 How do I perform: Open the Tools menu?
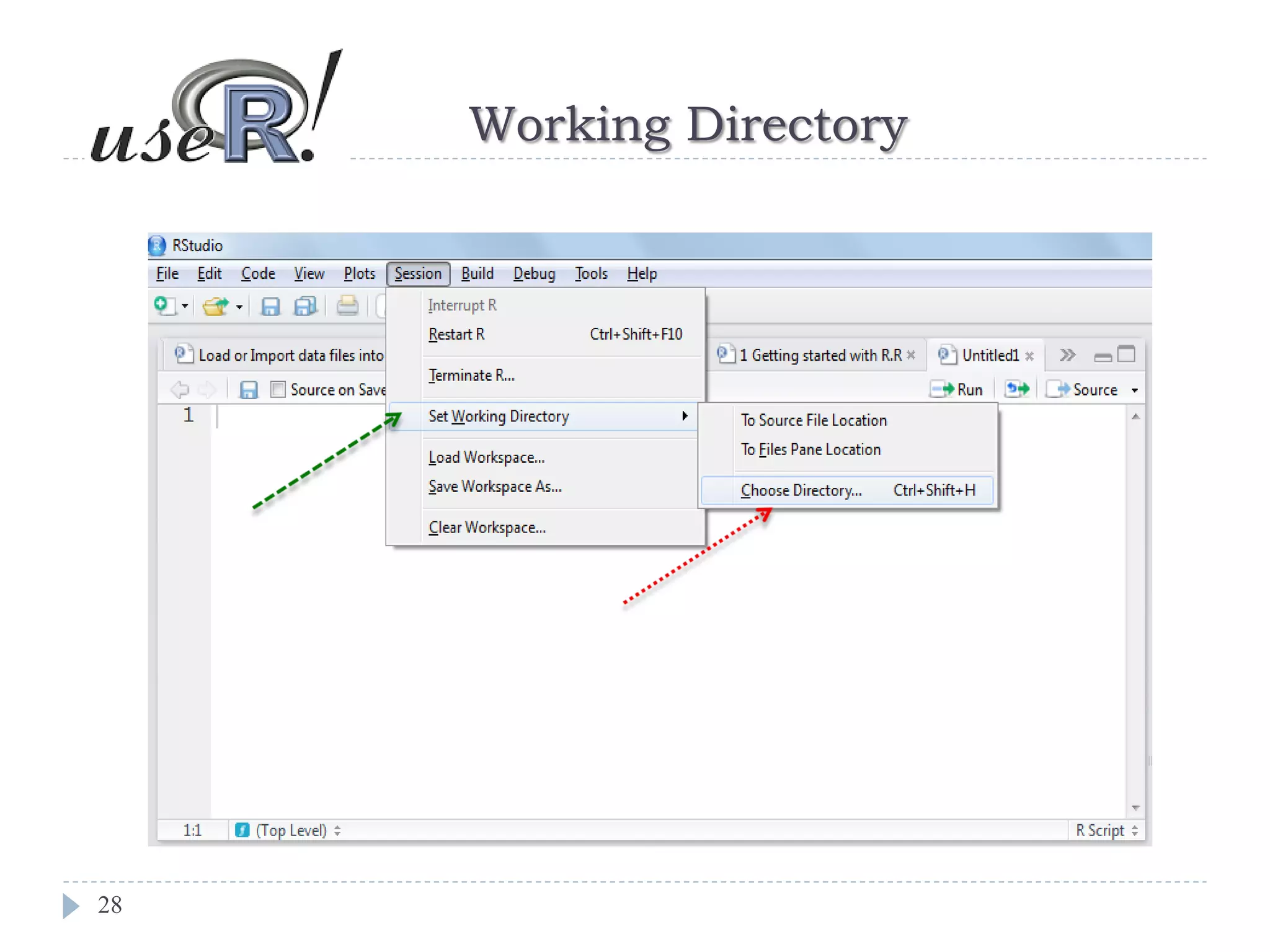click(x=591, y=273)
